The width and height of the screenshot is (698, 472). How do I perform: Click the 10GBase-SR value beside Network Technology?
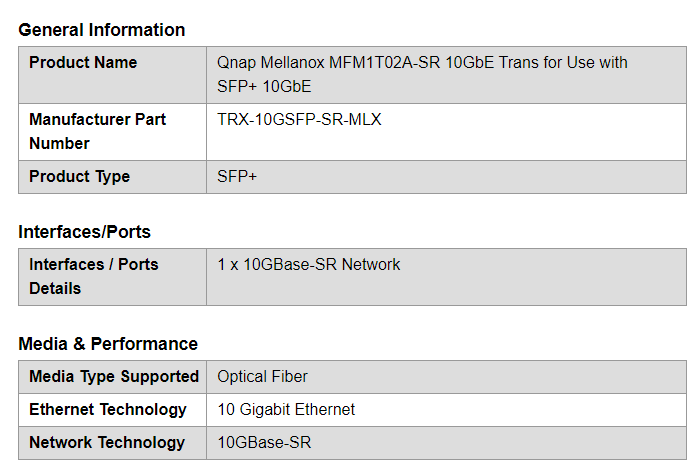click(x=264, y=443)
